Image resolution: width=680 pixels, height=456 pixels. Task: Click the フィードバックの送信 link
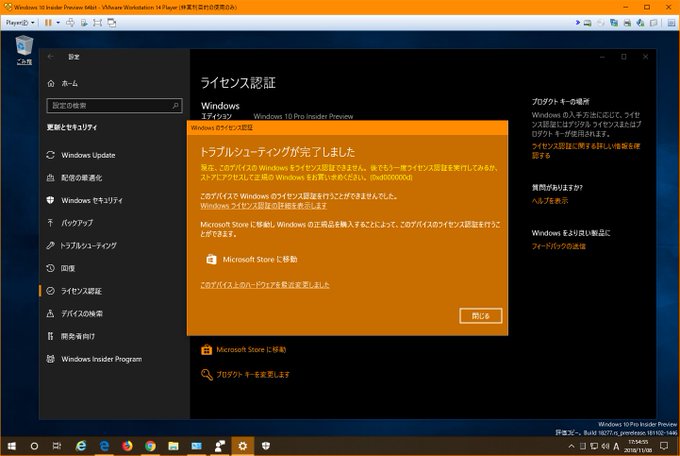point(559,246)
